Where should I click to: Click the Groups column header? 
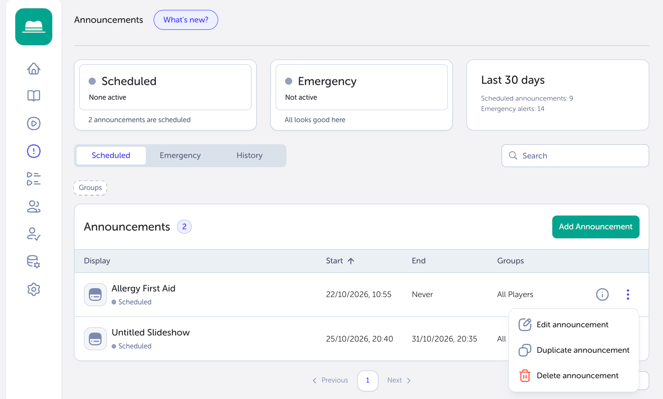coord(510,261)
